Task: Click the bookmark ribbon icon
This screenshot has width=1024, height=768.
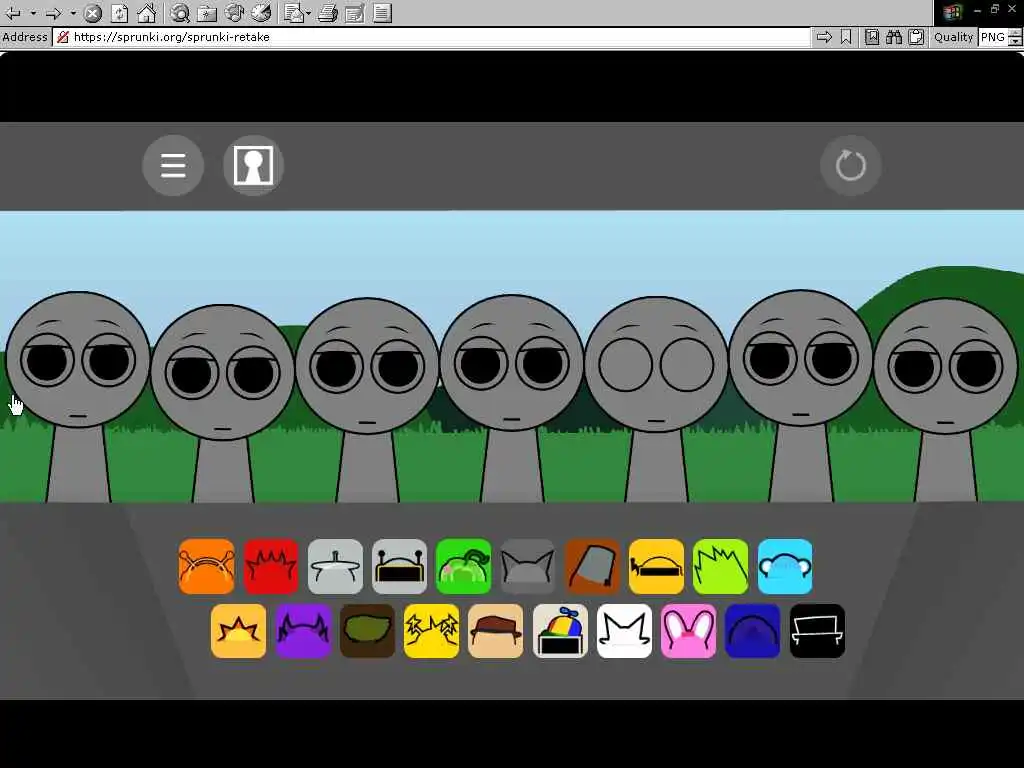Action: 846,37
